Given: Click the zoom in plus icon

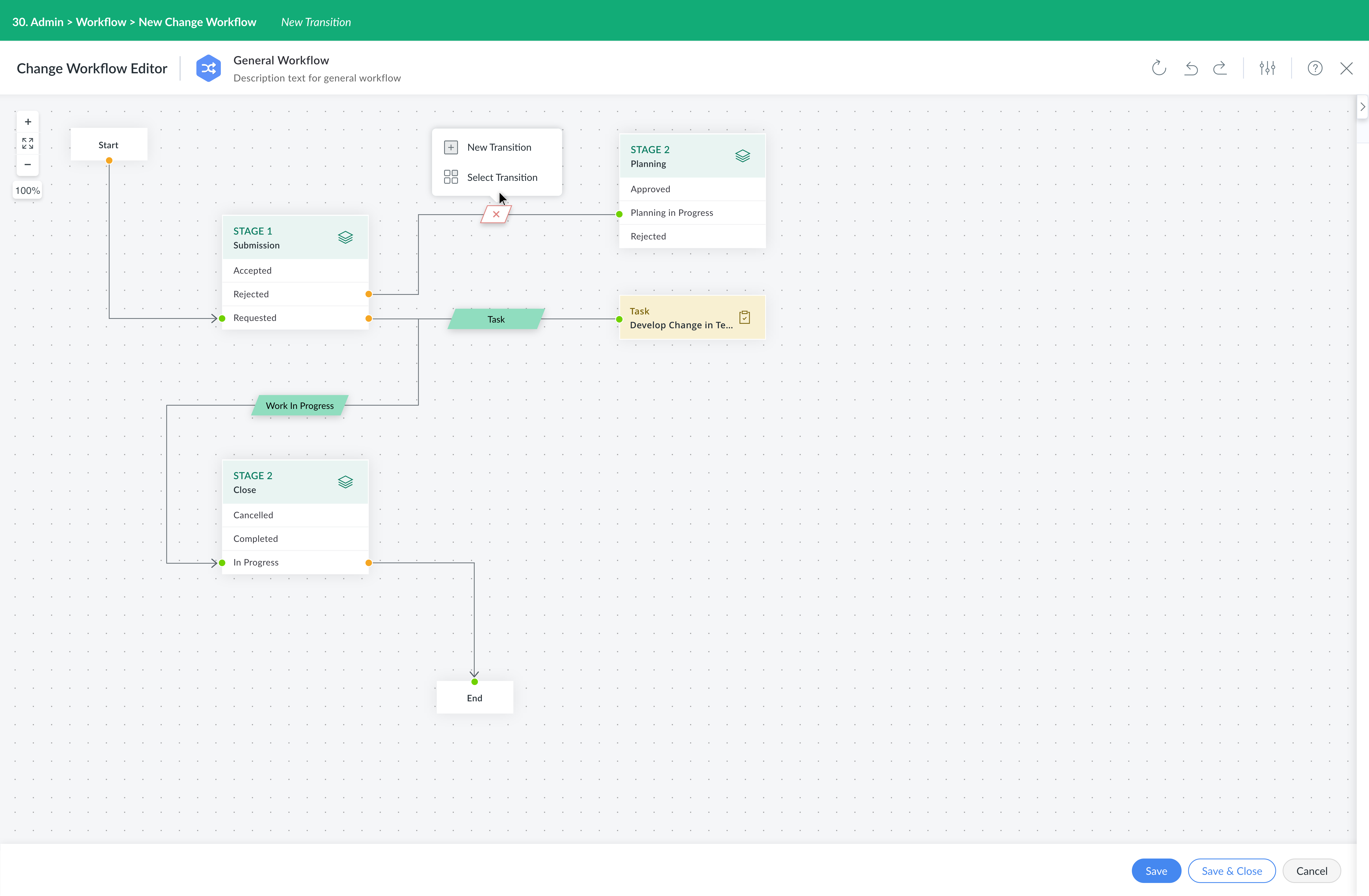Looking at the screenshot, I should pos(28,122).
